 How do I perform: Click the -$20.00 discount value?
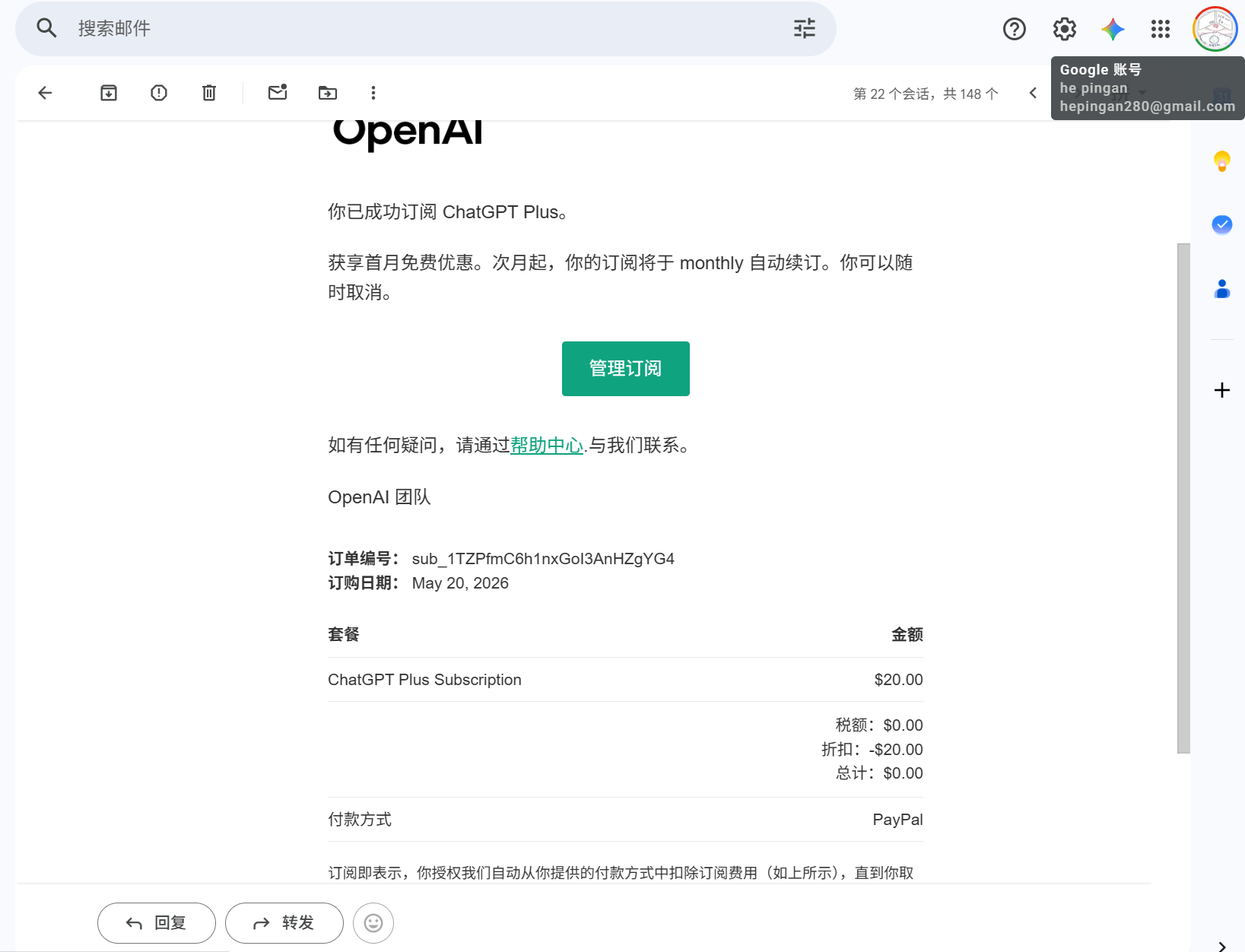coord(896,750)
